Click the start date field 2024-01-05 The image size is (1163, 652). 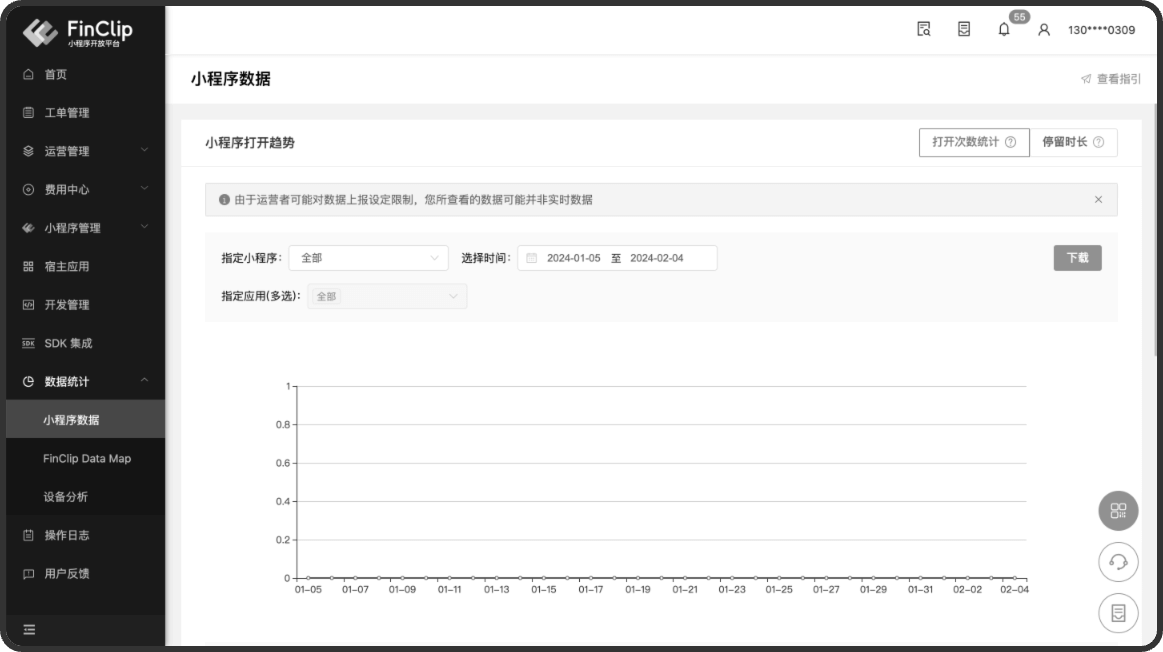pos(573,258)
